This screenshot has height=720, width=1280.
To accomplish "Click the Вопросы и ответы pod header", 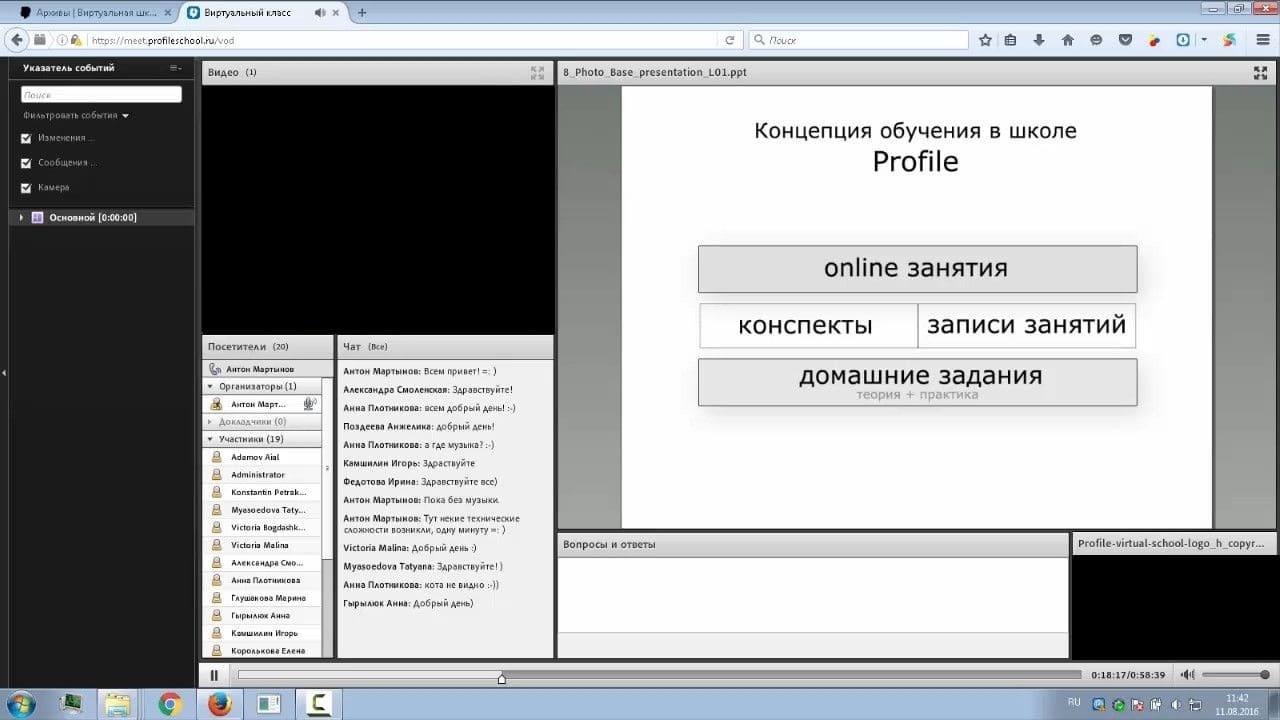I will coord(813,545).
